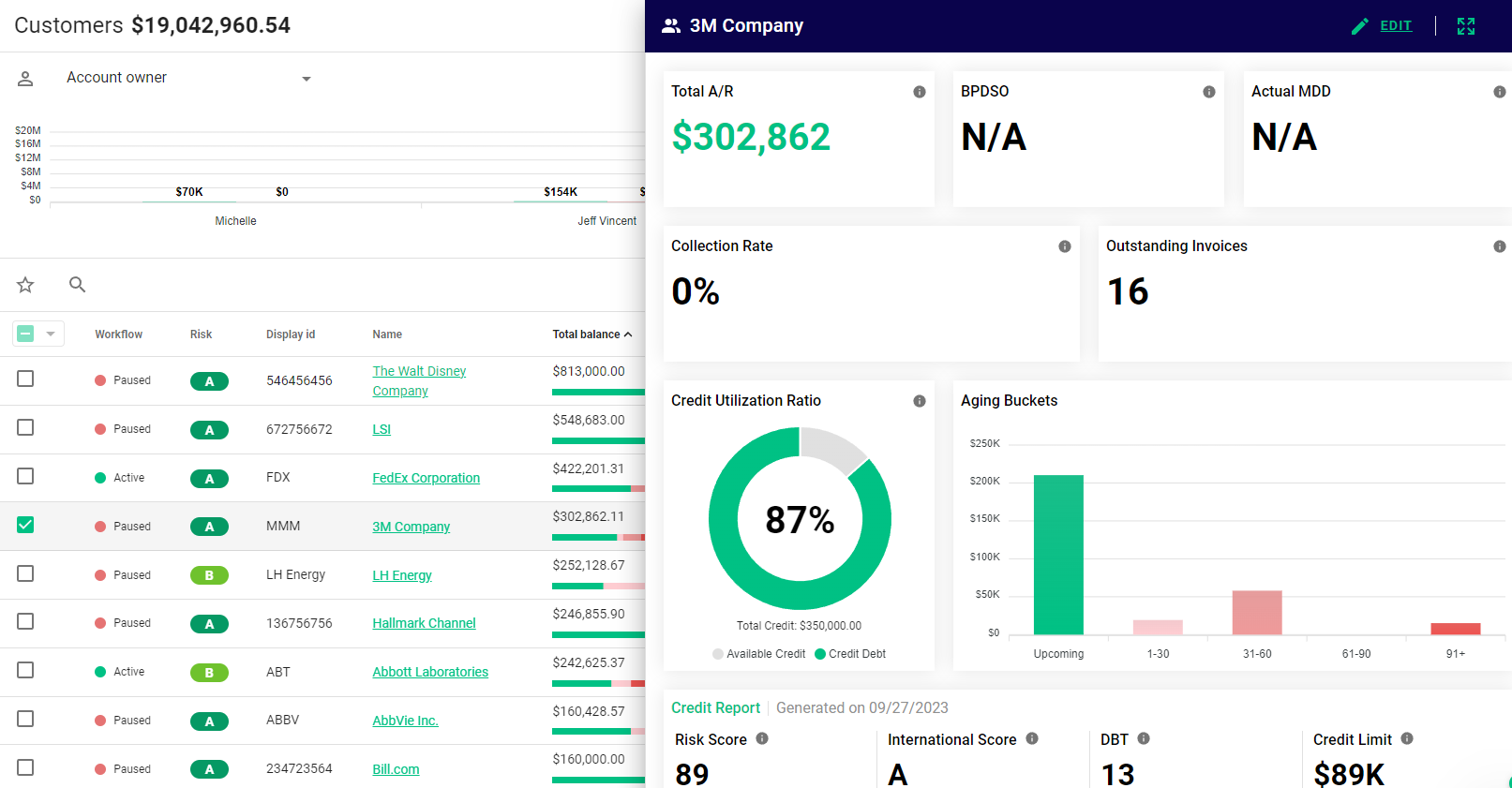This screenshot has height=788, width=1512.
Task: Open the LH Energy customer link
Action: pos(402,575)
